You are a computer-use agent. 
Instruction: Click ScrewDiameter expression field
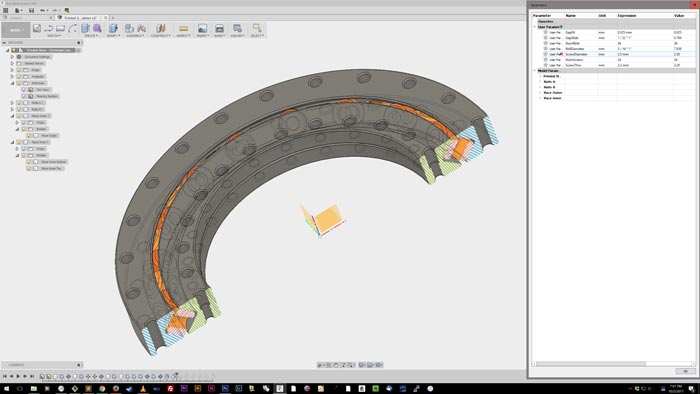coord(644,54)
